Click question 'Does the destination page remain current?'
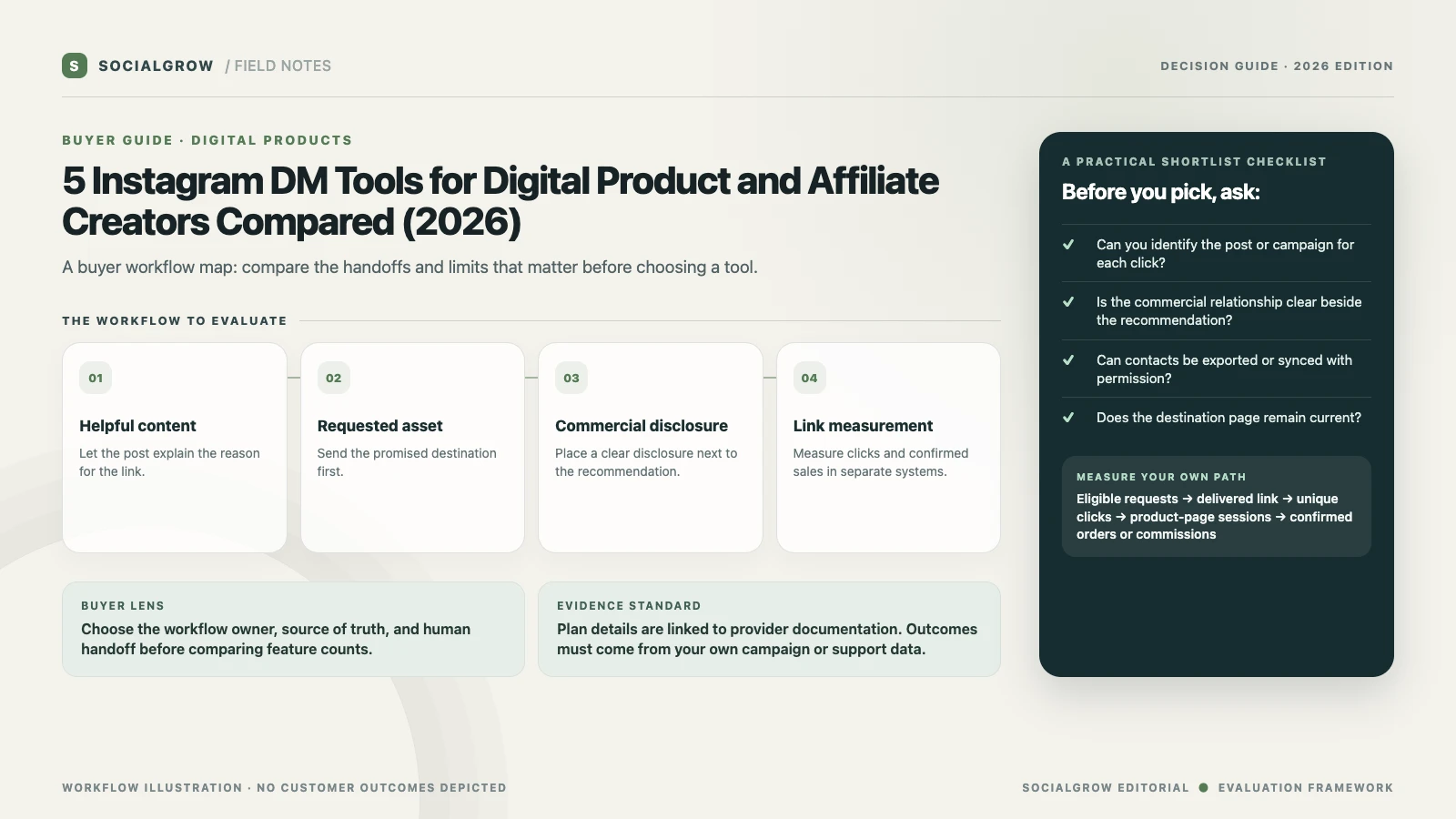Viewport: 1456px width, 819px height. [1228, 418]
